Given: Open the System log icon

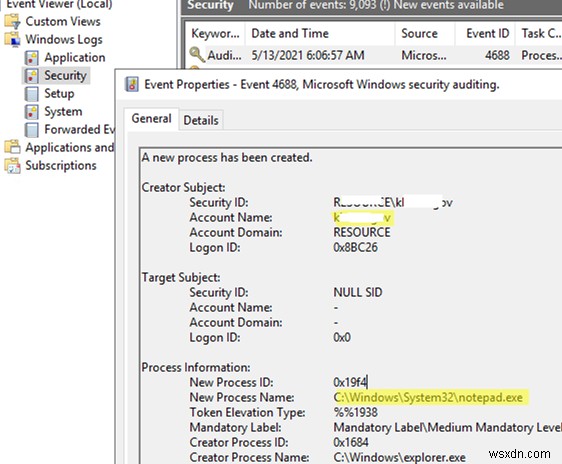Looking at the screenshot, I should coord(32,112).
